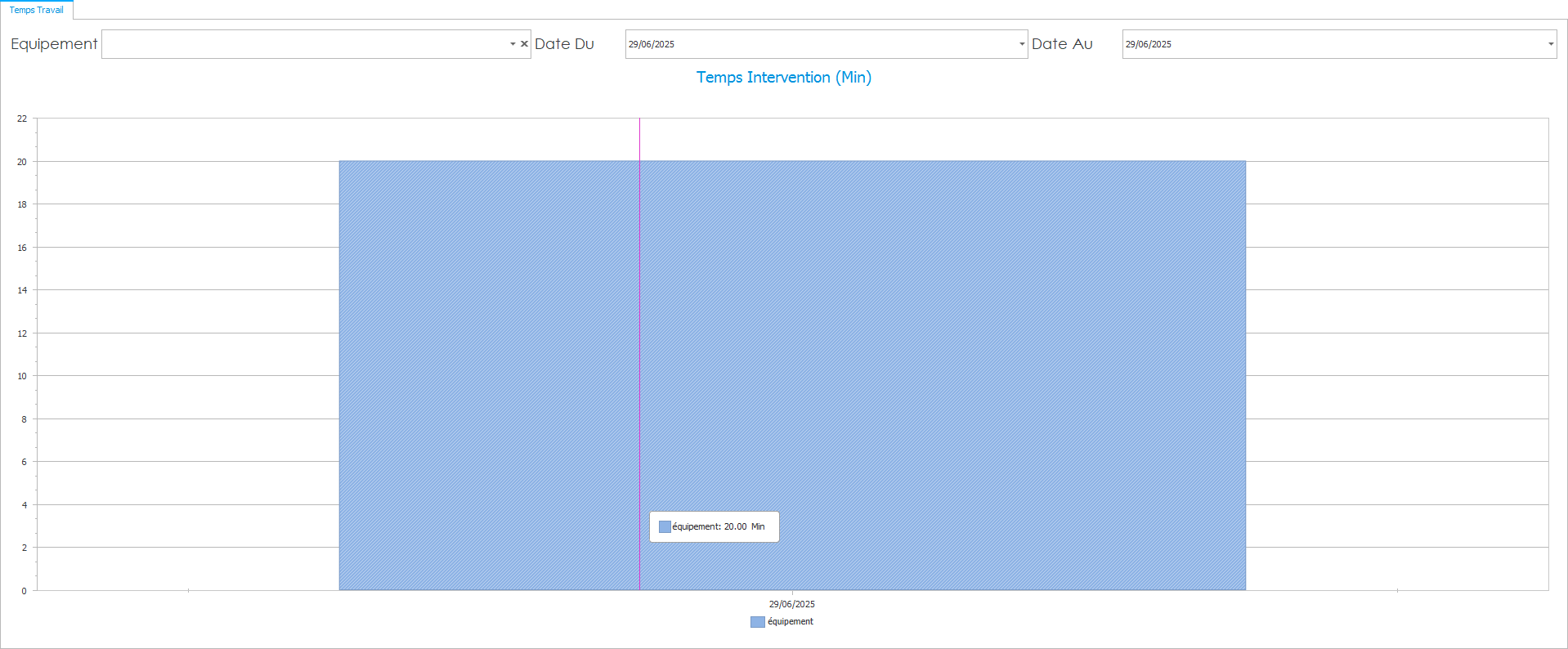Open the Date Au calendar dropdown arrow
1568x649 pixels.
1550,44
